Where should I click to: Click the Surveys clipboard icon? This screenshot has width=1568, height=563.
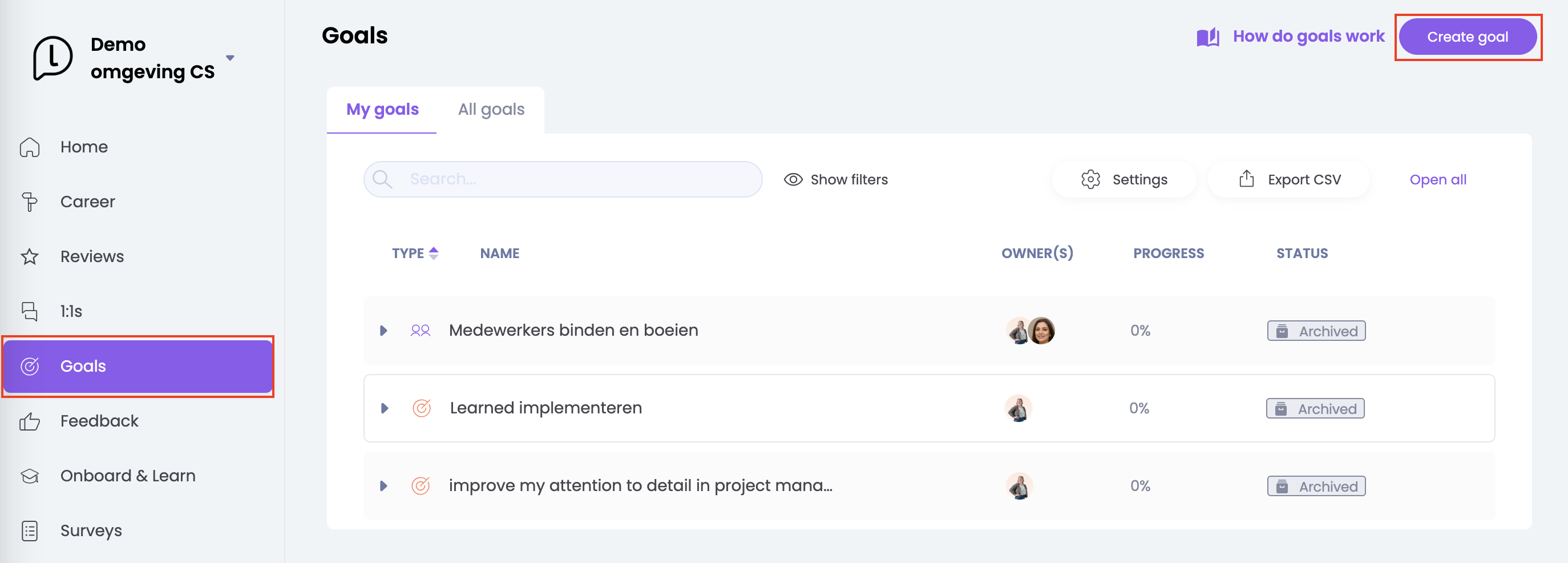[x=29, y=530]
